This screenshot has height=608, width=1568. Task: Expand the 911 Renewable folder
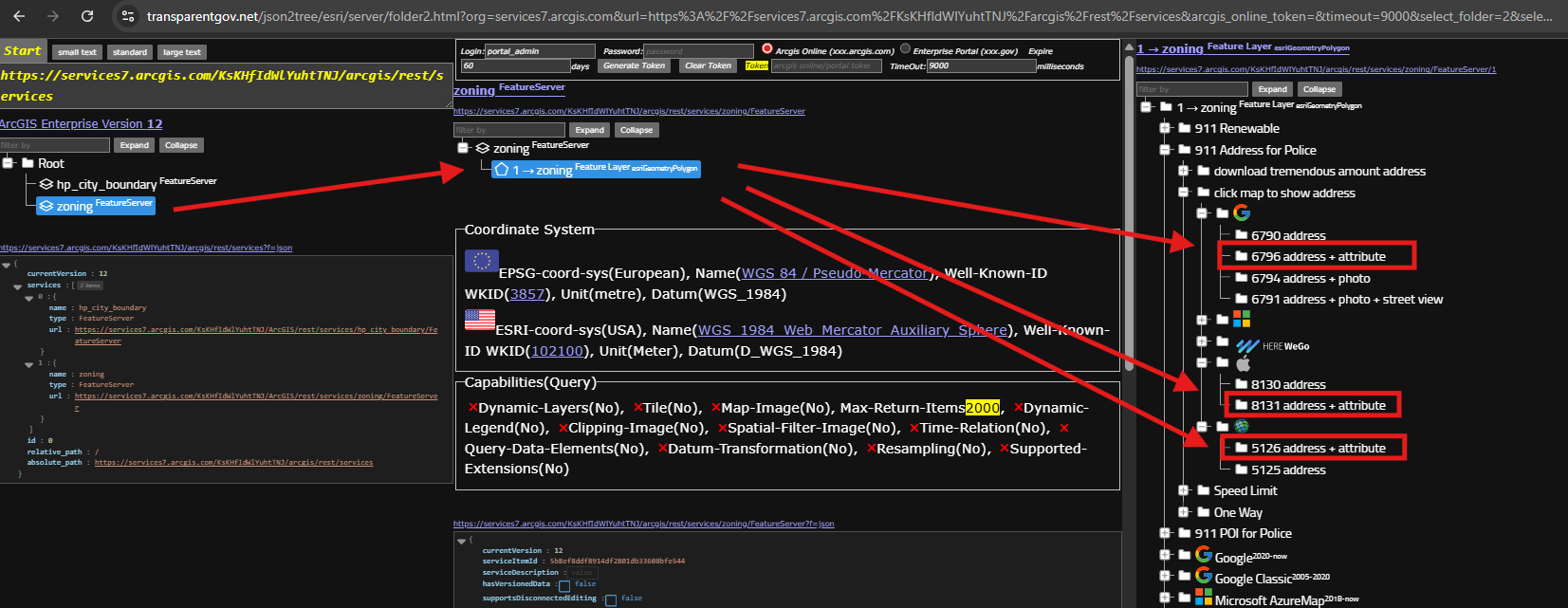point(1165,128)
